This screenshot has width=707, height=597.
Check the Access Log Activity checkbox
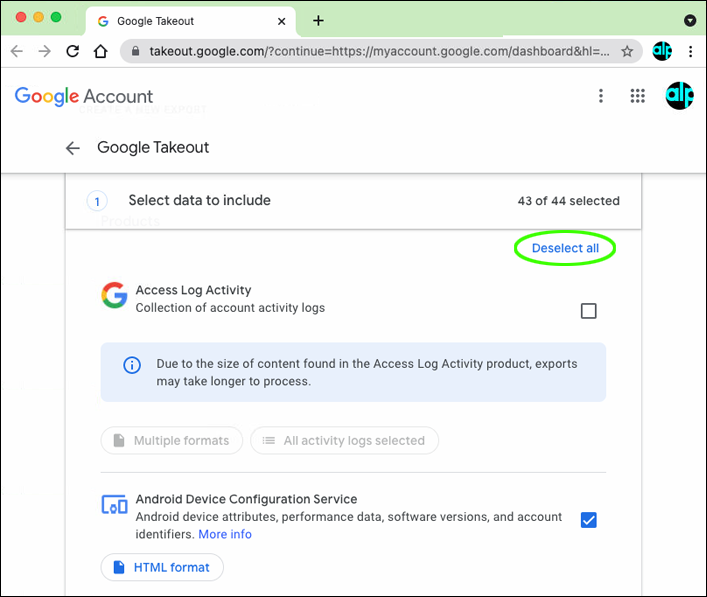point(589,311)
